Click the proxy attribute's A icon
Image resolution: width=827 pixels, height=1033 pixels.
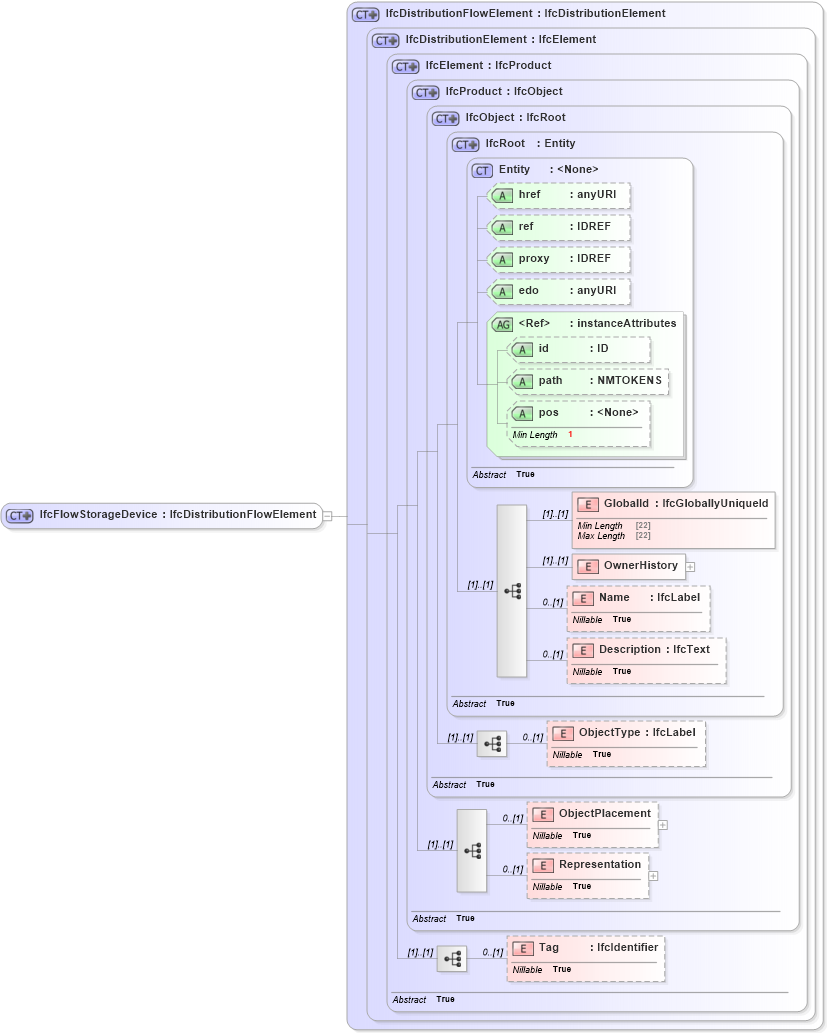[503, 259]
